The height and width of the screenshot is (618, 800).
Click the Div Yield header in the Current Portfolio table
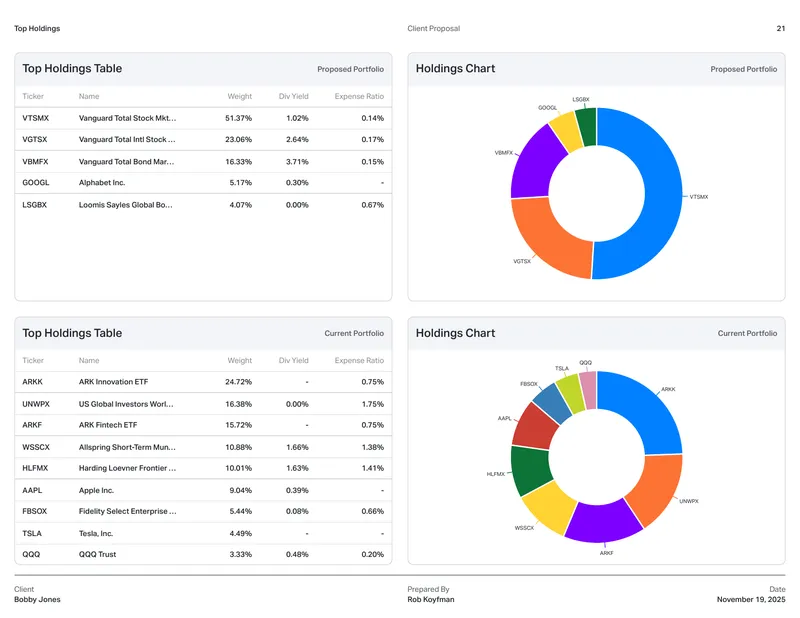click(293, 360)
